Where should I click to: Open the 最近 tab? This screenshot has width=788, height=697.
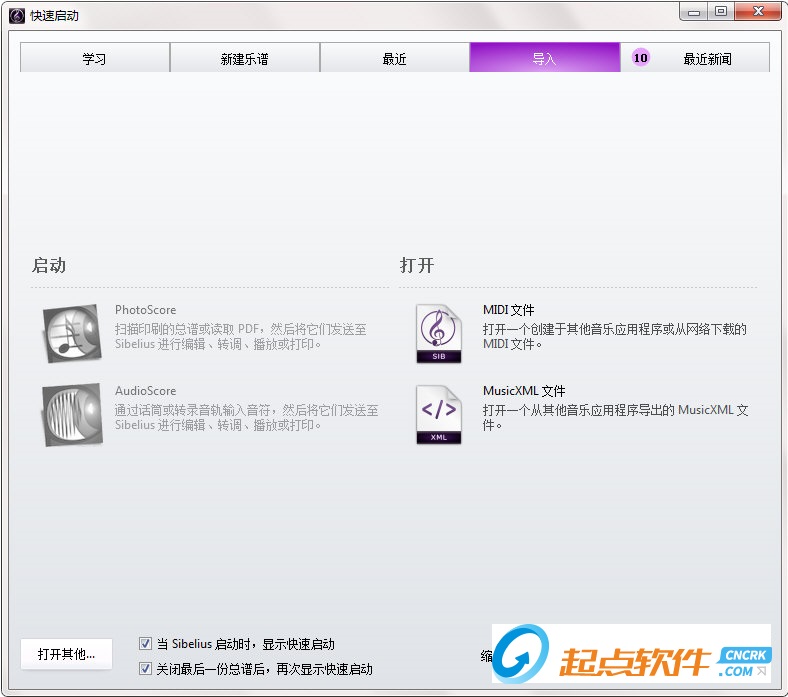pos(395,58)
